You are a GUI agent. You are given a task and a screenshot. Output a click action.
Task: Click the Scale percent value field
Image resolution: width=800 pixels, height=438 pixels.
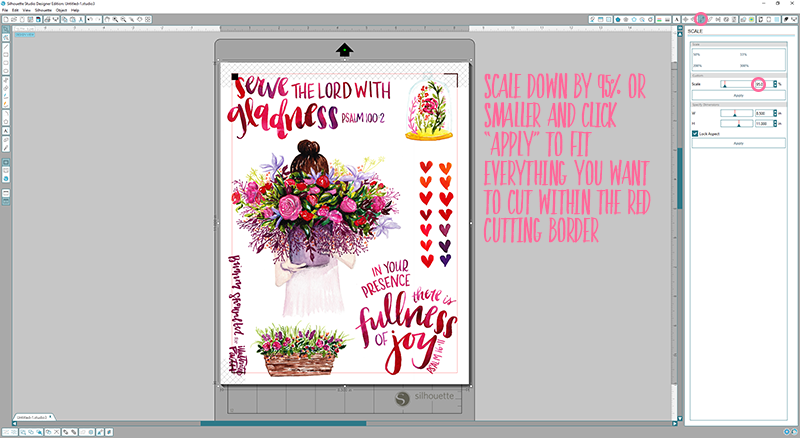[763, 84]
